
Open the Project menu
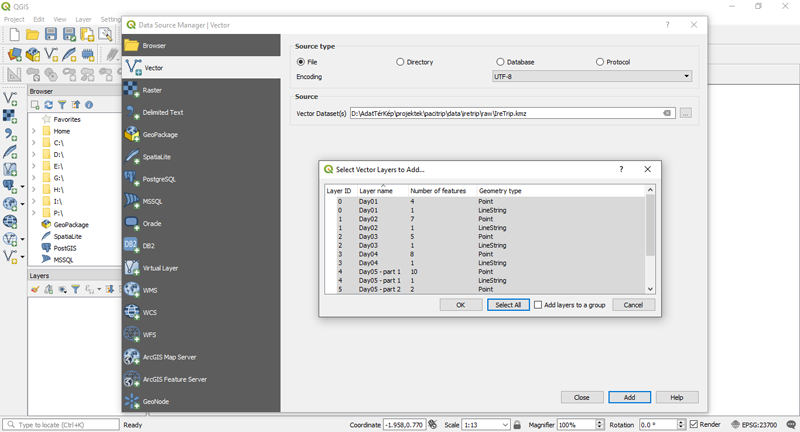pyautogui.click(x=14, y=19)
